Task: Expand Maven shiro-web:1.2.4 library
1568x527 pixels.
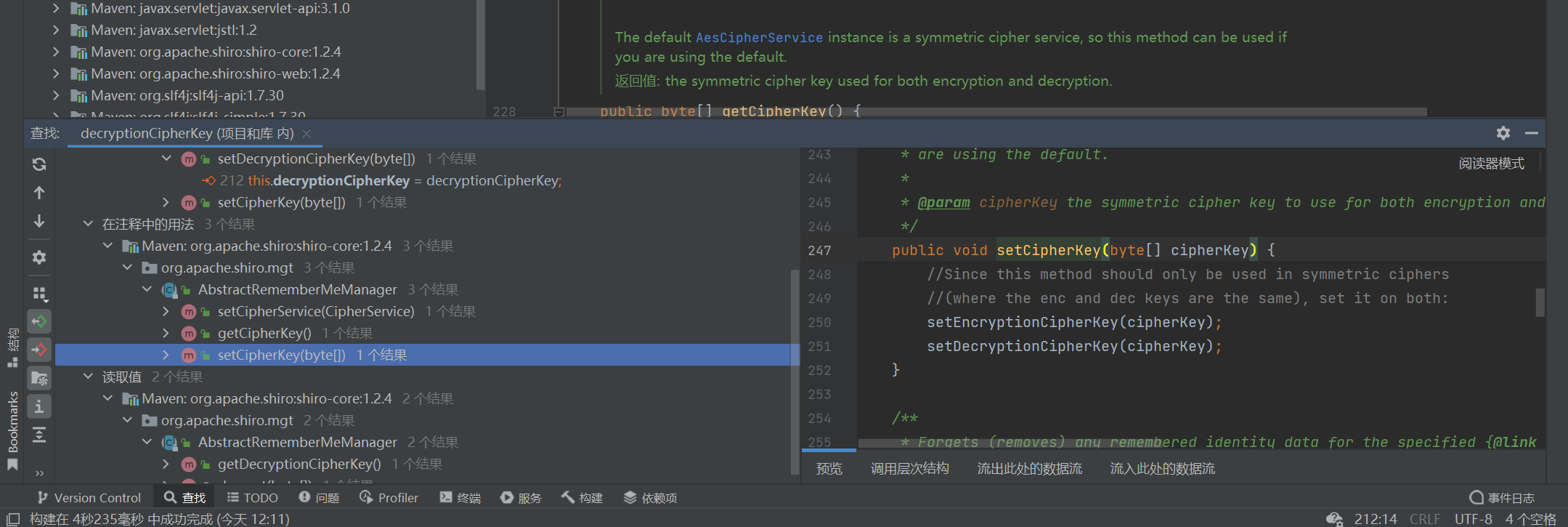Action: click(56, 73)
